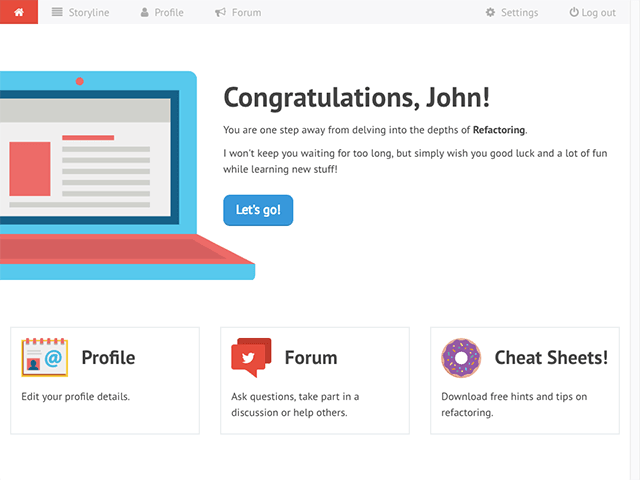The height and width of the screenshot is (480, 640).
Task: Click the gear icon beside Settings
Action: [490, 13]
